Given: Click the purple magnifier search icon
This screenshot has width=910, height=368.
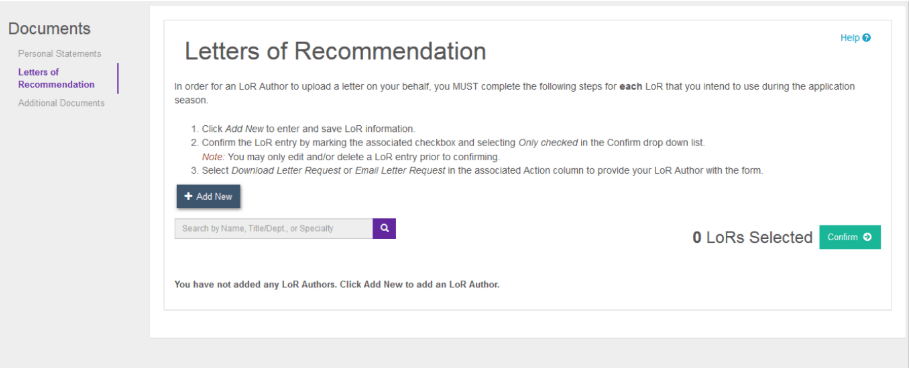Looking at the screenshot, I should (x=384, y=228).
